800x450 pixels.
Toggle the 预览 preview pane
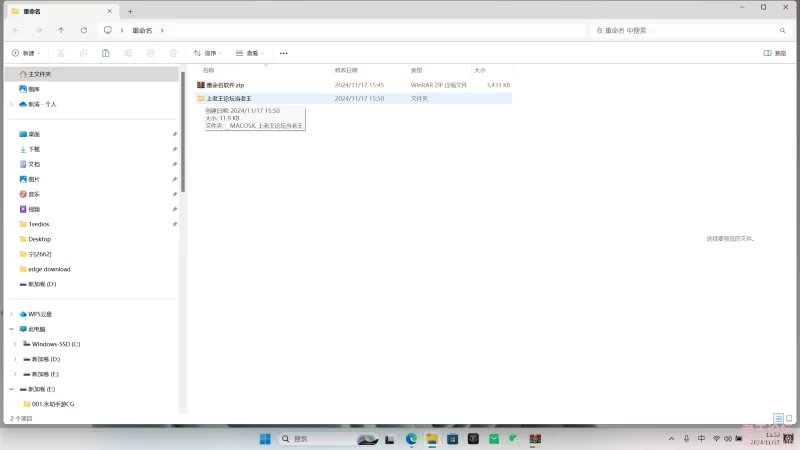(773, 53)
